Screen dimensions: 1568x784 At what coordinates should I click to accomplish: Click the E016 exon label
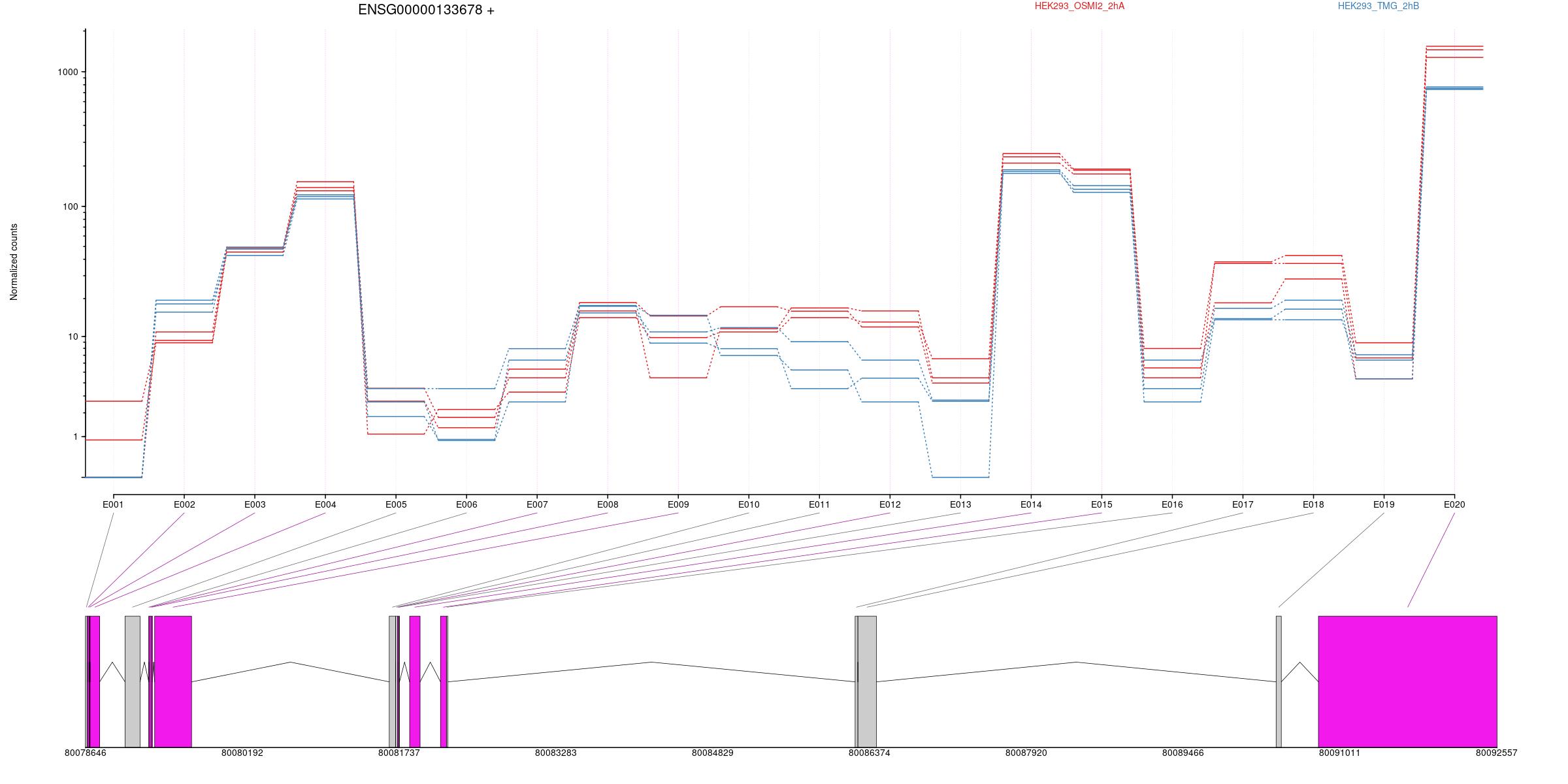1172,504
